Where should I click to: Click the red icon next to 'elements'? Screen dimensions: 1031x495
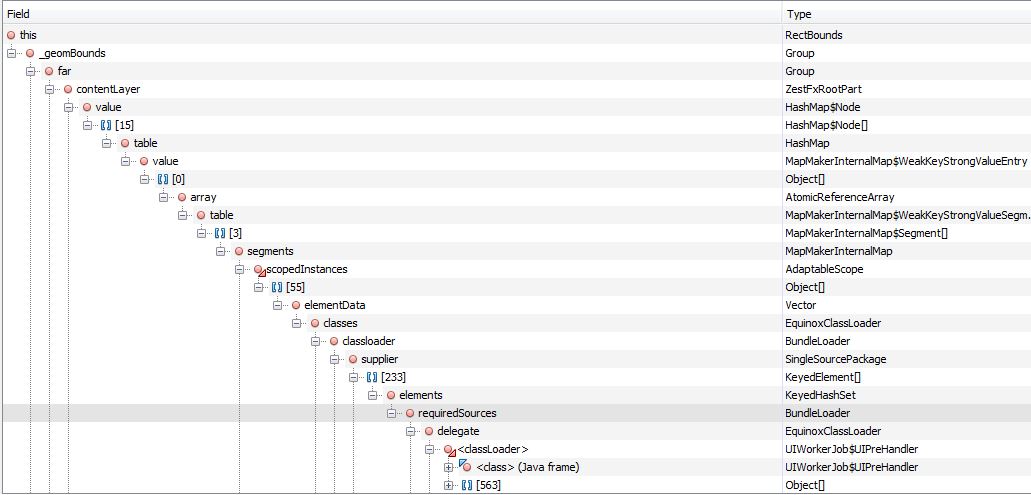(x=391, y=395)
